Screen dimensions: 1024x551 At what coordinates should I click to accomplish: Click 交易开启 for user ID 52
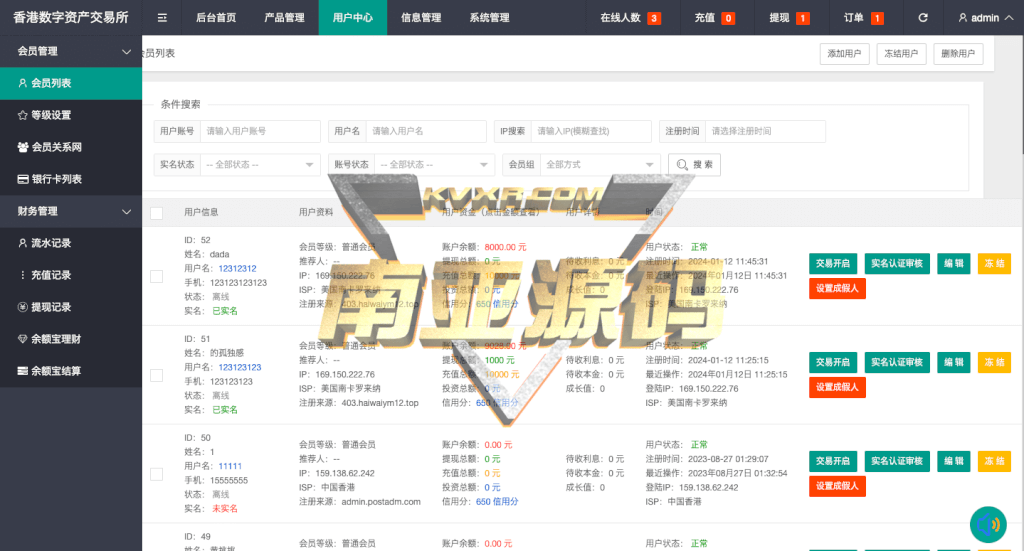pyautogui.click(x=833, y=264)
